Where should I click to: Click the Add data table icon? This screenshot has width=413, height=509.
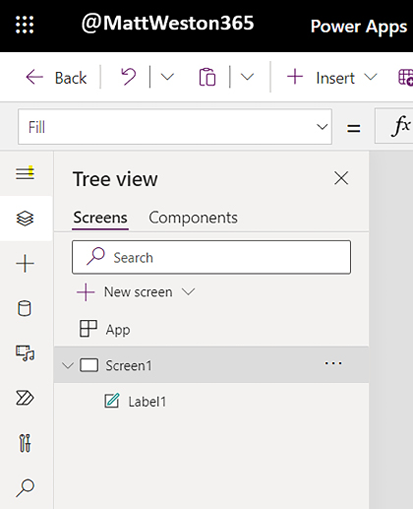click(x=406, y=77)
